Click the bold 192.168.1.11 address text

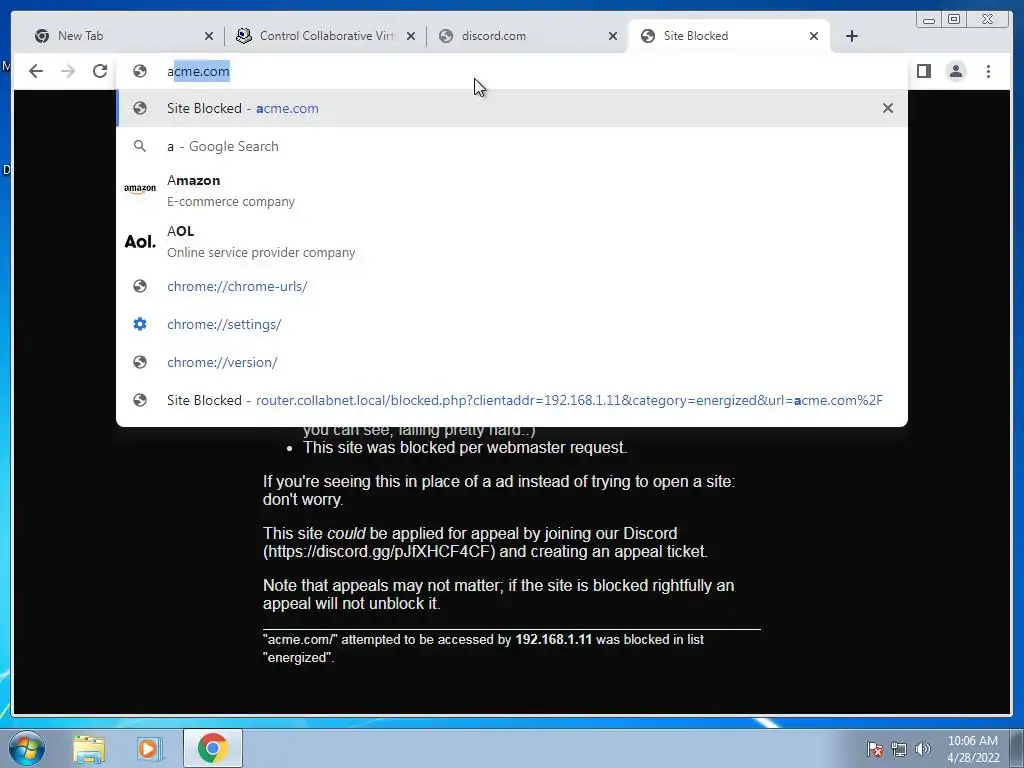(x=553, y=639)
